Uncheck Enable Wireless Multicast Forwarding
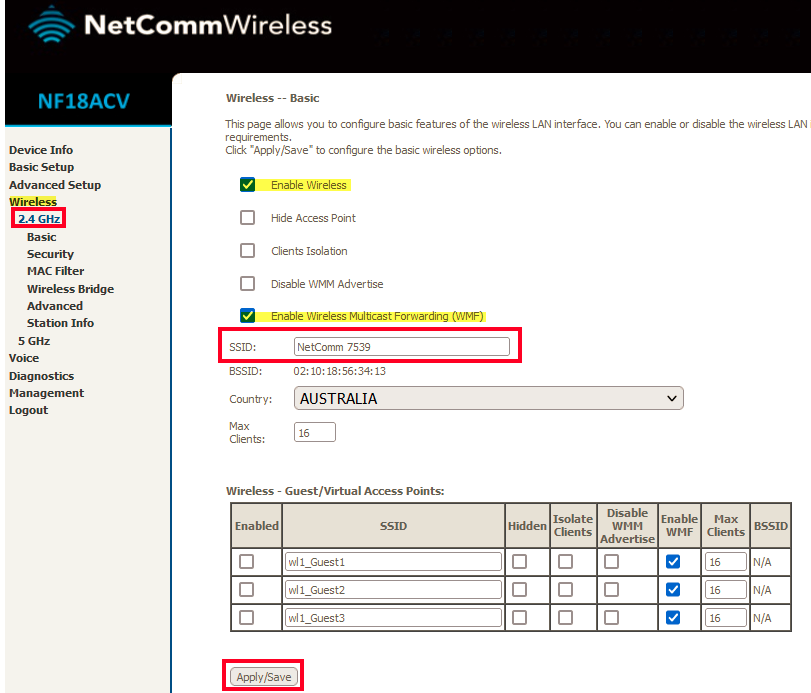 tap(247, 315)
